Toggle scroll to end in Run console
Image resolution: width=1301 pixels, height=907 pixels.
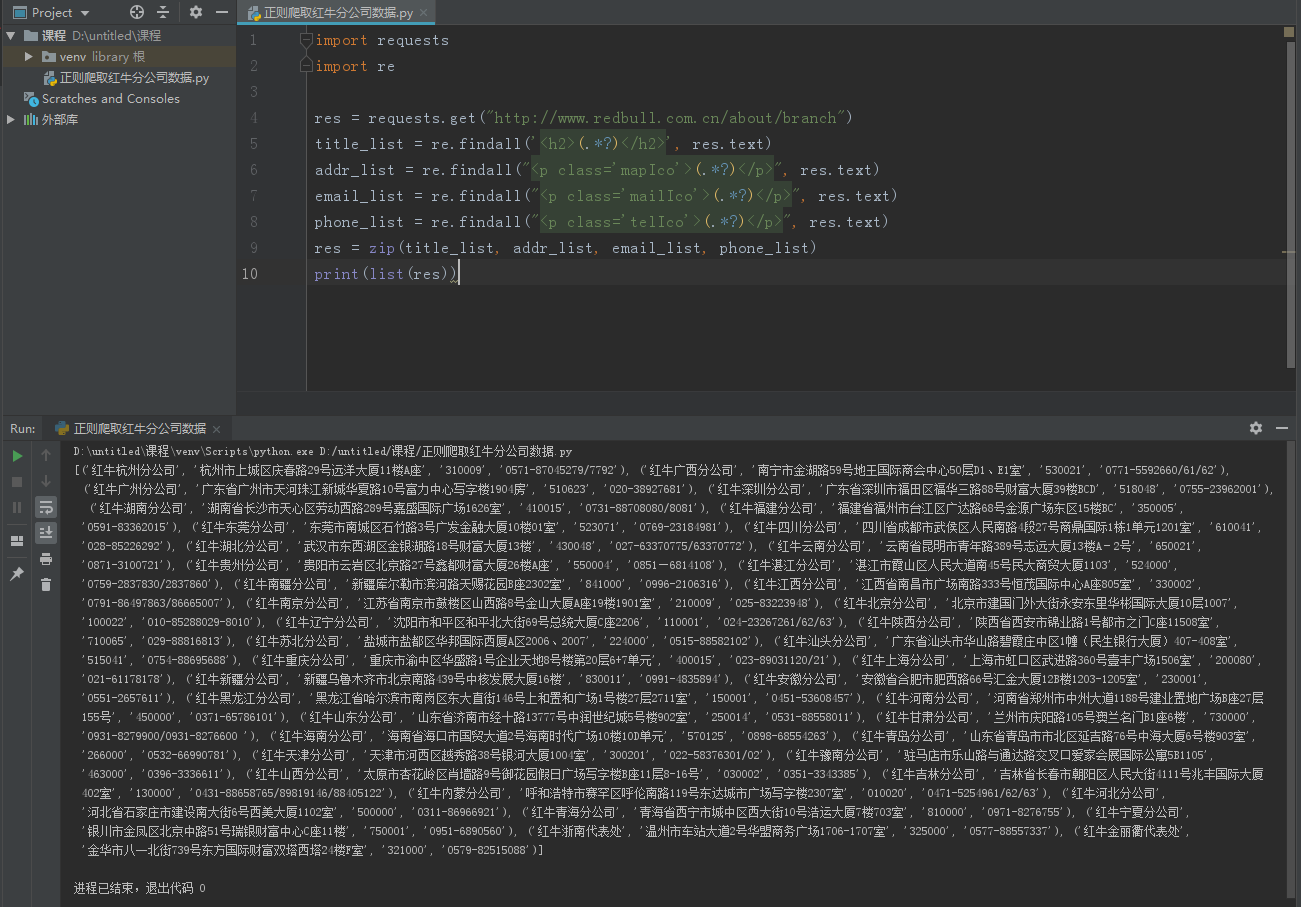click(46, 534)
